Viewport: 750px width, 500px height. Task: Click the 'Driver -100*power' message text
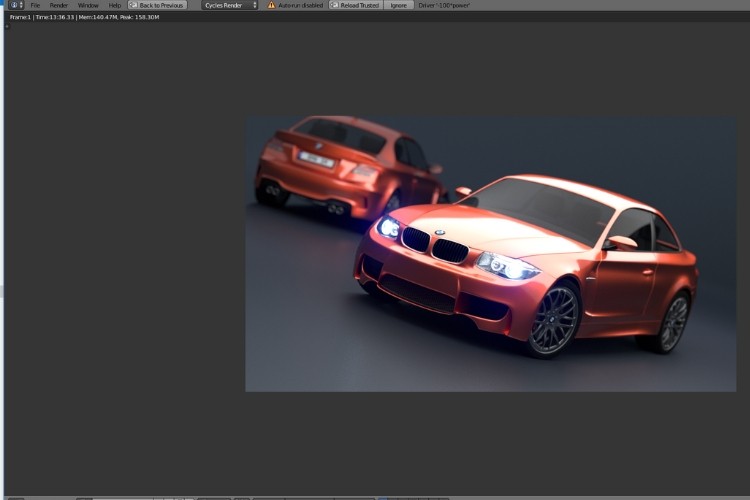pyautogui.click(x=444, y=5)
